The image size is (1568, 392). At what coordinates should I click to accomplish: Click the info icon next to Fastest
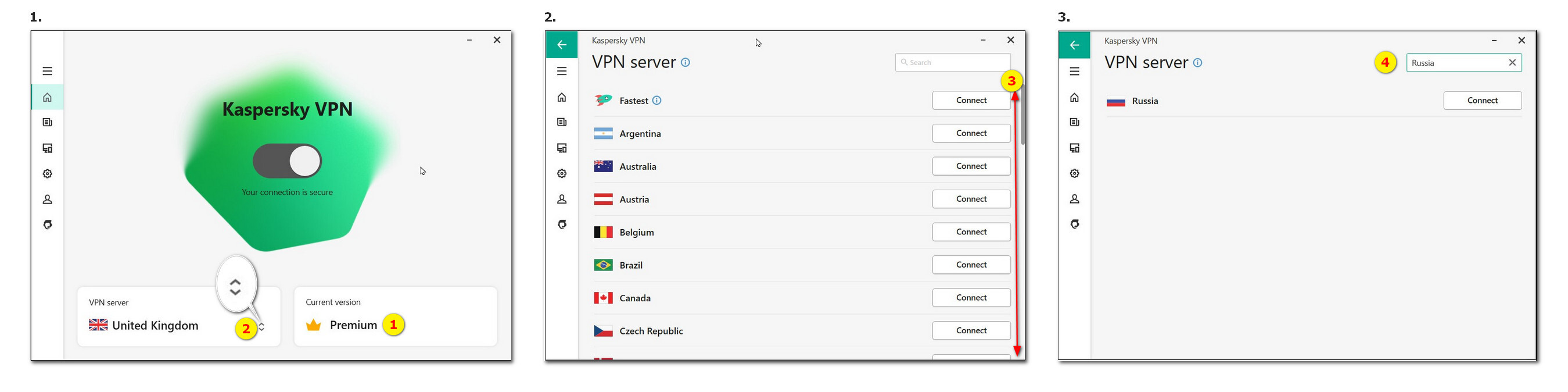[x=657, y=101]
